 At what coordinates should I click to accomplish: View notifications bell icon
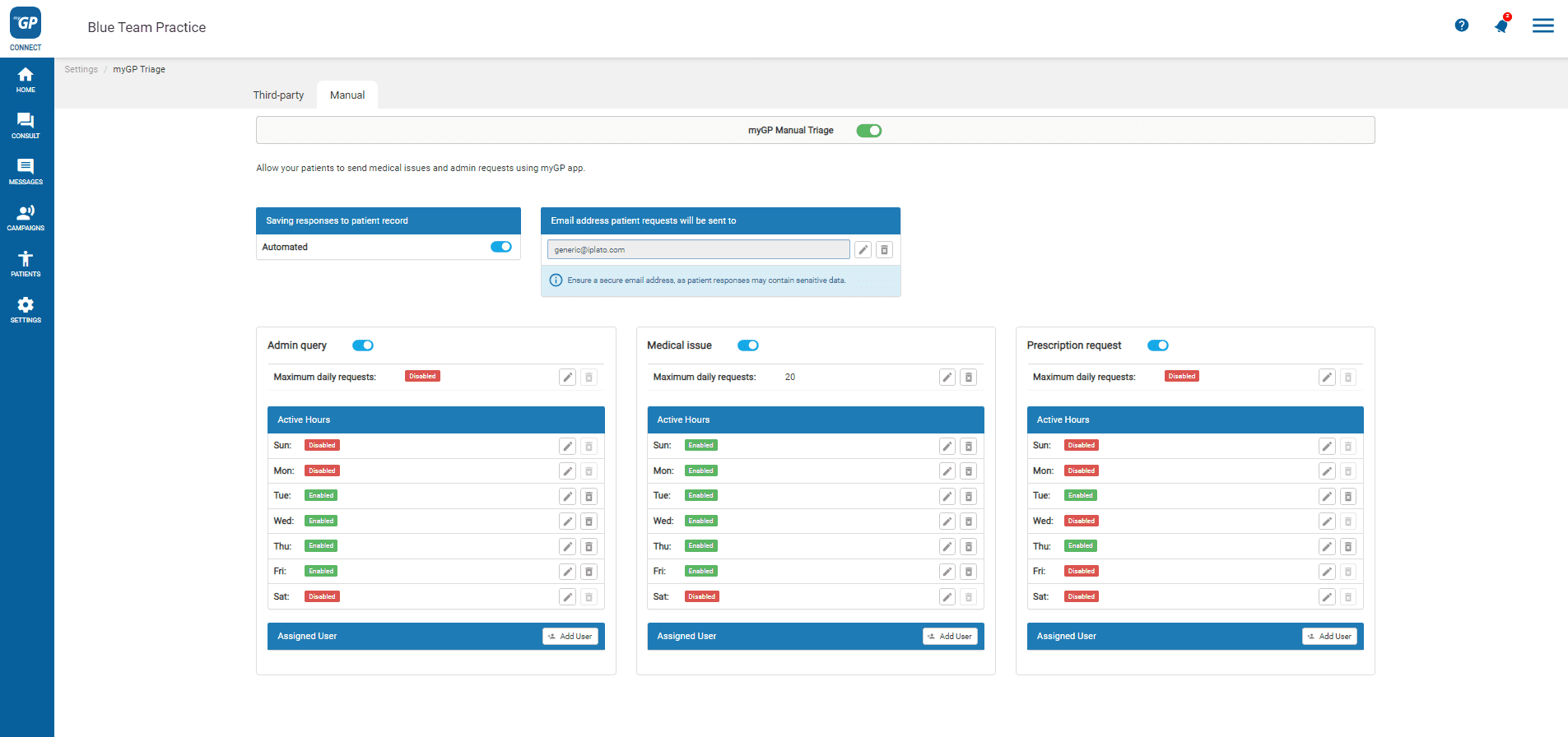[1502, 25]
